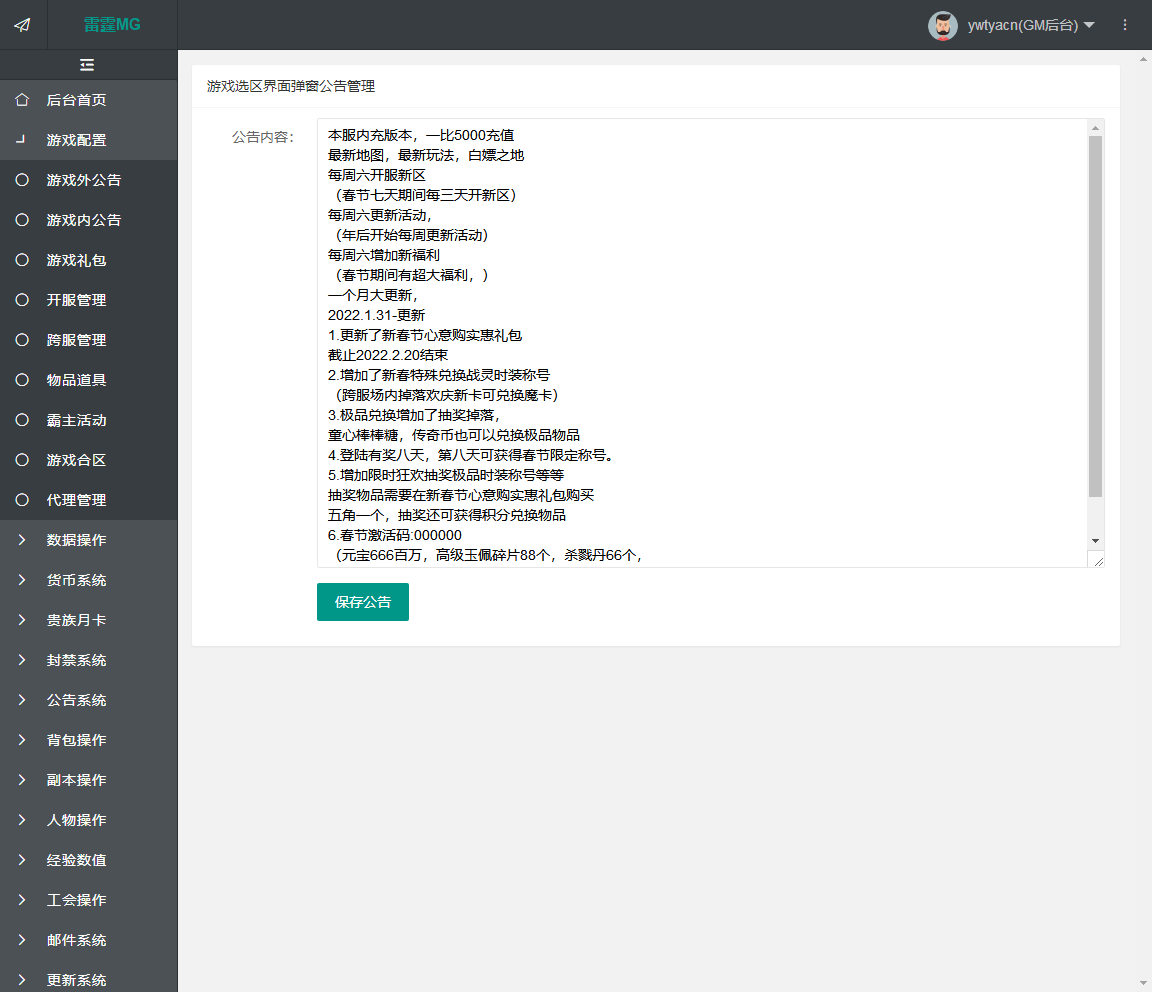Click the textarea scrollbar down arrow
Image resolution: width=1152 pixels, height=992 pixels.
(1095, 541)
